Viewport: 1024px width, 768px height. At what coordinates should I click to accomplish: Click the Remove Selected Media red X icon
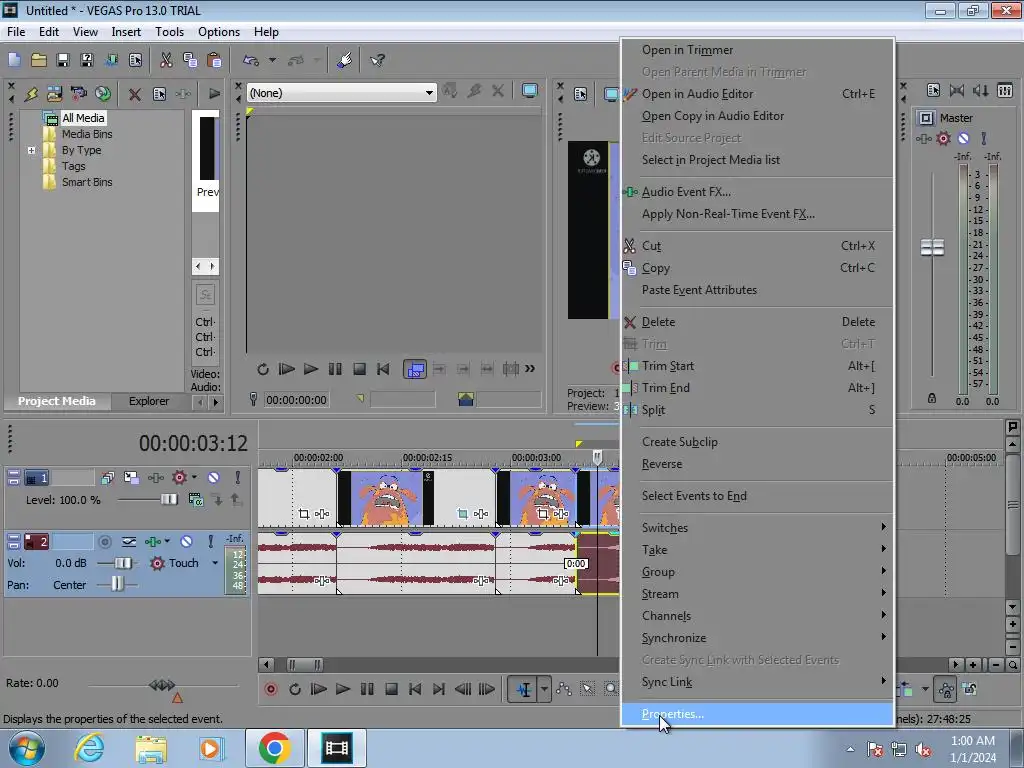point(135,94)
